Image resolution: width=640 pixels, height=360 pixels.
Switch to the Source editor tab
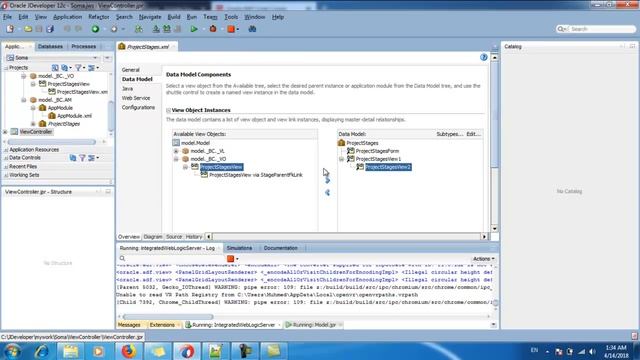(x=174, y=237)
